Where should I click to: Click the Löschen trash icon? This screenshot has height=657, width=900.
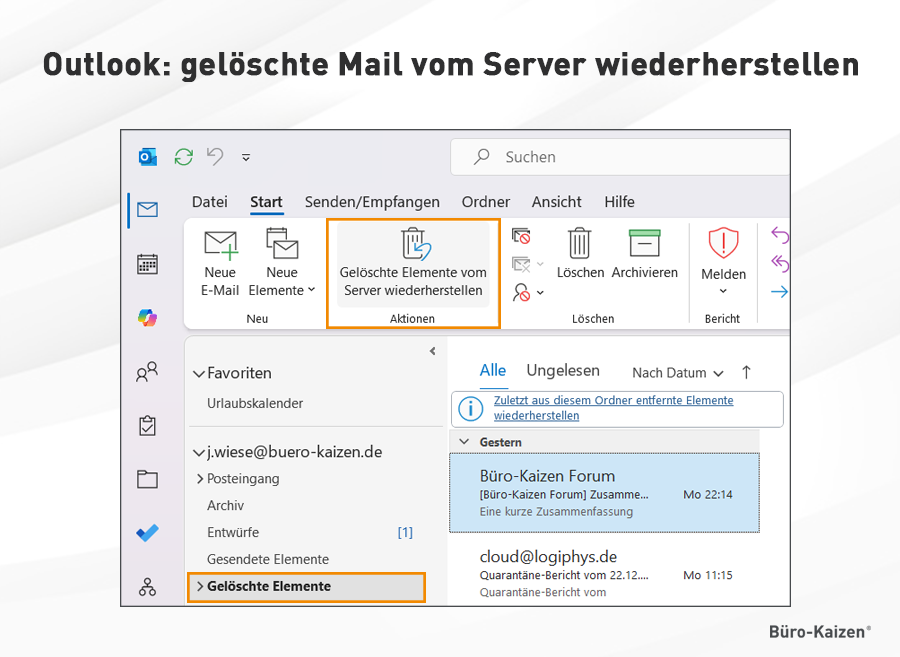(x=580, y=254)
